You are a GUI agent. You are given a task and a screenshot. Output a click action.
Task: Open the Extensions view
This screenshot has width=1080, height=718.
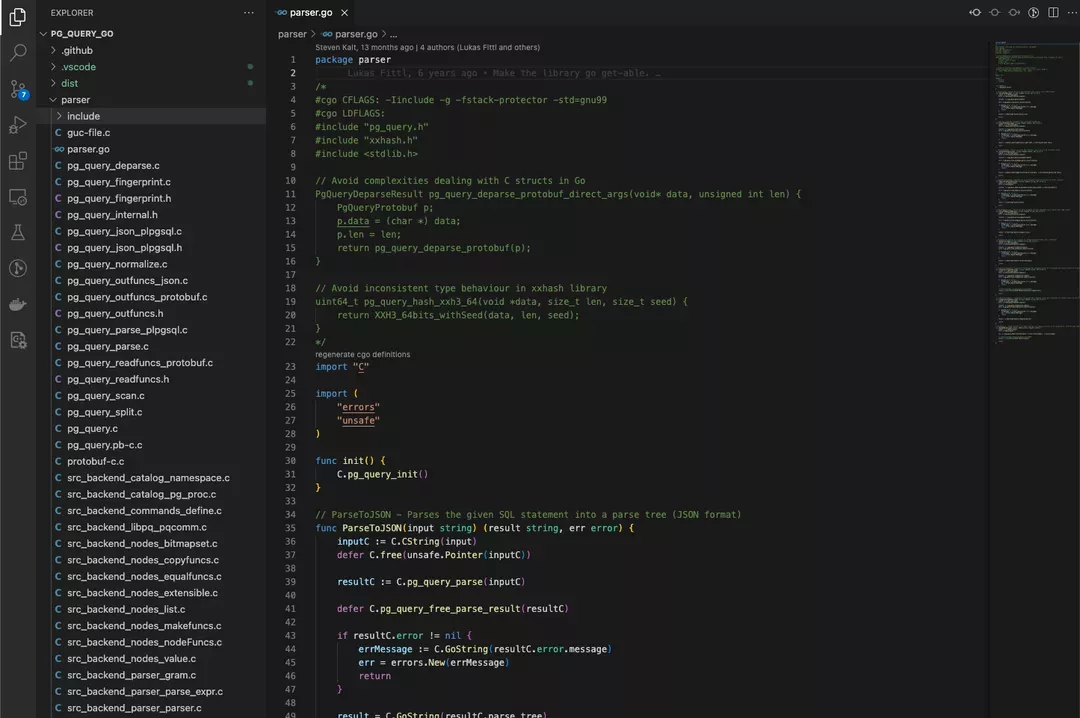(18, 161)
